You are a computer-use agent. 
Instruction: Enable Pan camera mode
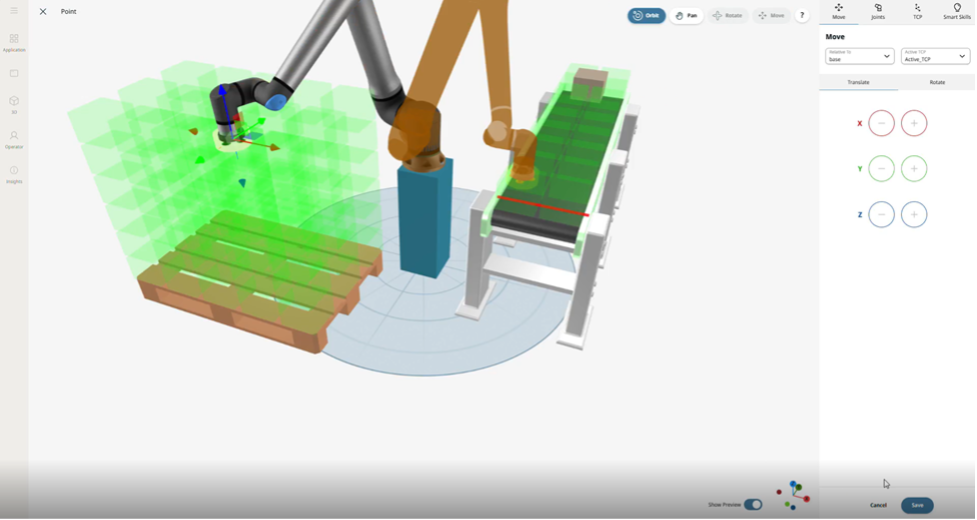click(x=686, y=16)
